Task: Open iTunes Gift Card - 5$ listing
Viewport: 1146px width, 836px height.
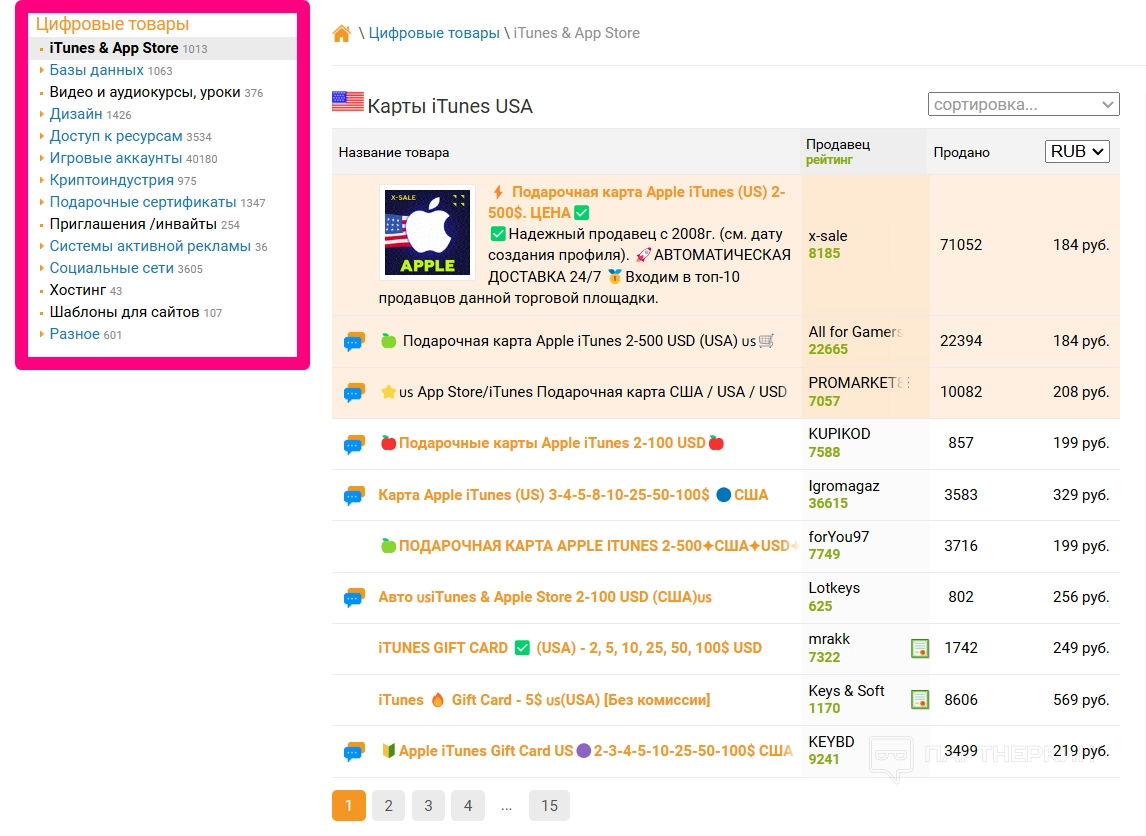Action: coord(544,699)
